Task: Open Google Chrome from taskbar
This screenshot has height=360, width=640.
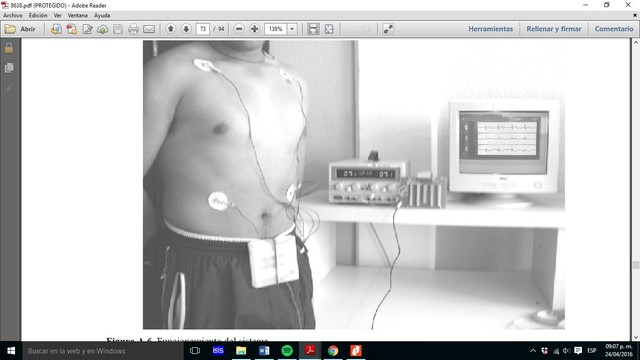Action: pyautogui.click(x=333, y=351)
